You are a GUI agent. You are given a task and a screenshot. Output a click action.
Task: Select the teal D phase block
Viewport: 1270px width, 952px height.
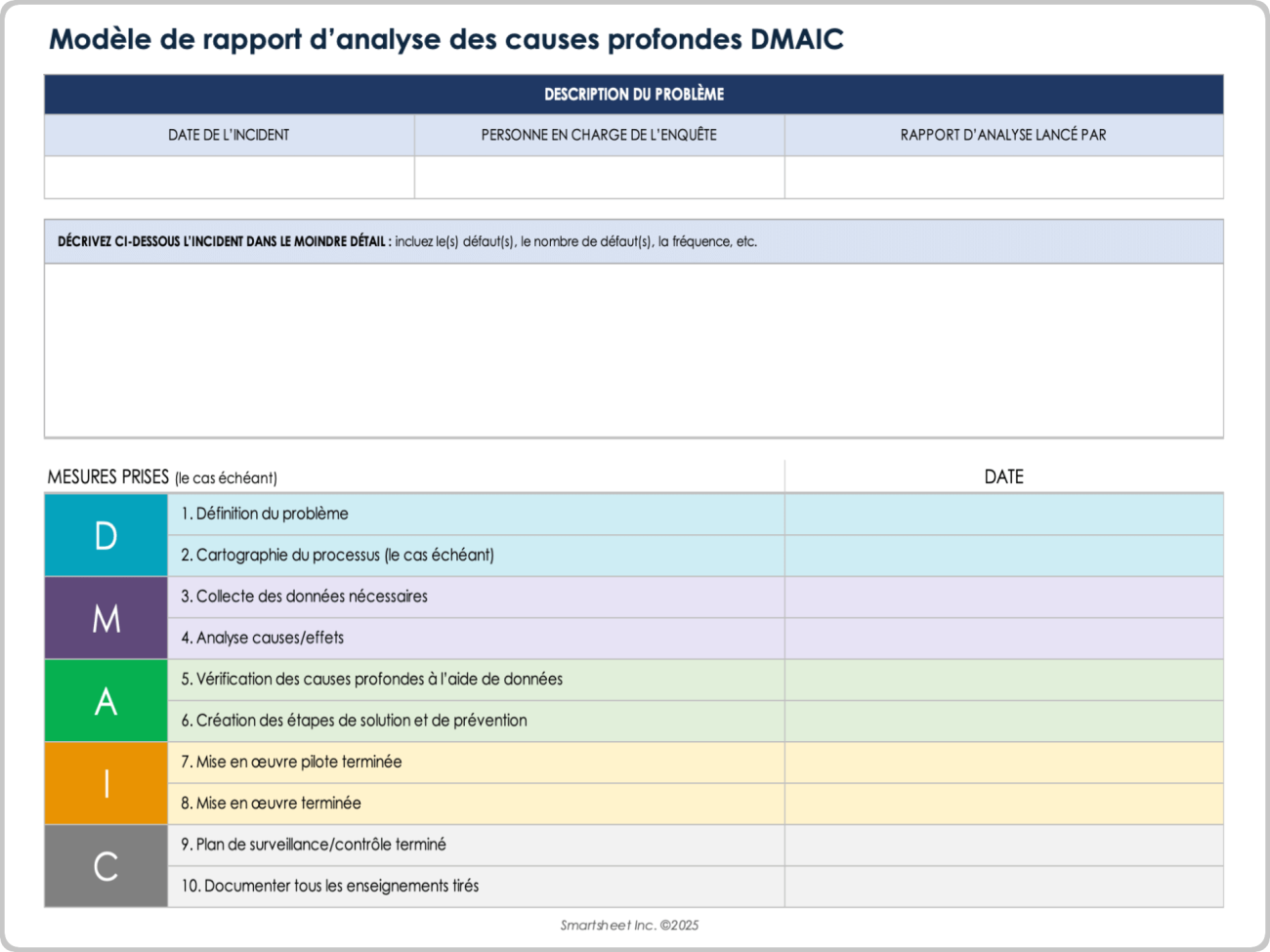tap(105, 534)
